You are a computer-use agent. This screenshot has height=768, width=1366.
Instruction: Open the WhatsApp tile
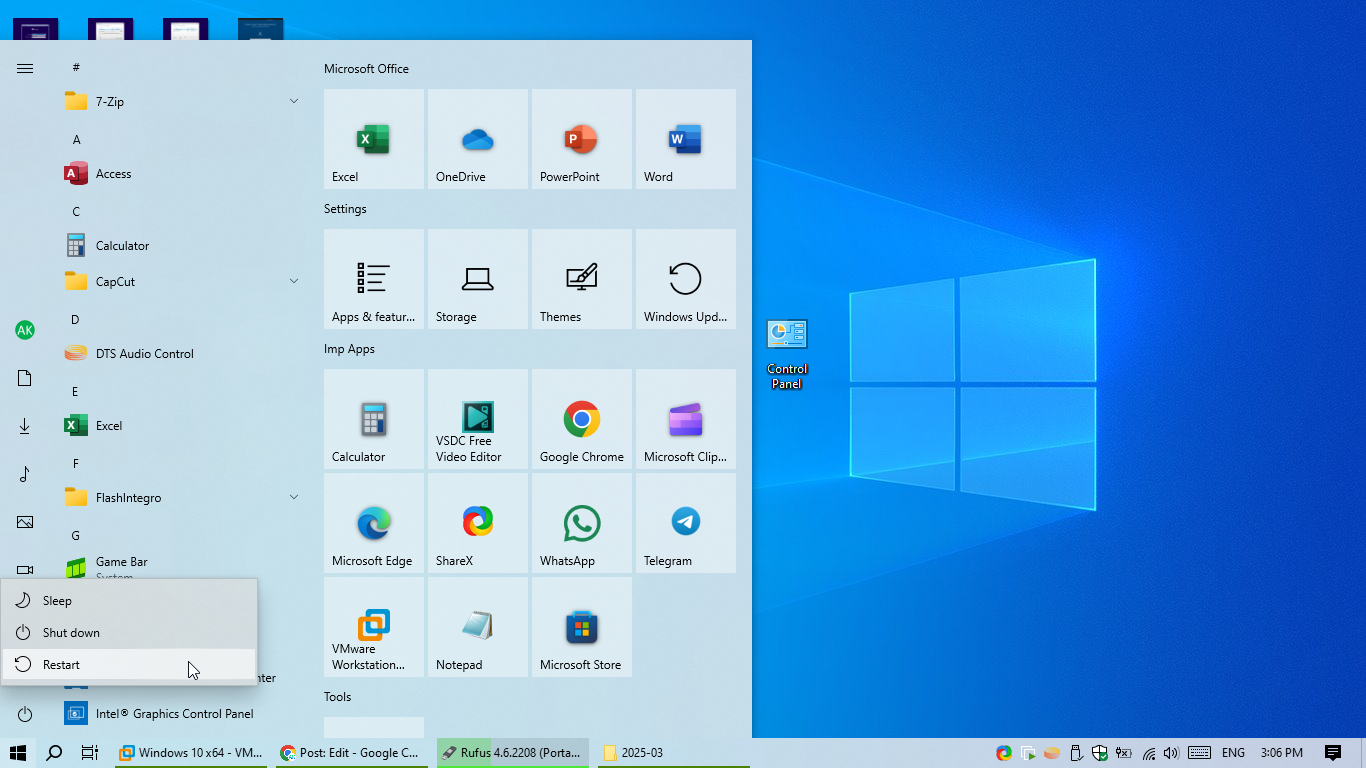582,523
